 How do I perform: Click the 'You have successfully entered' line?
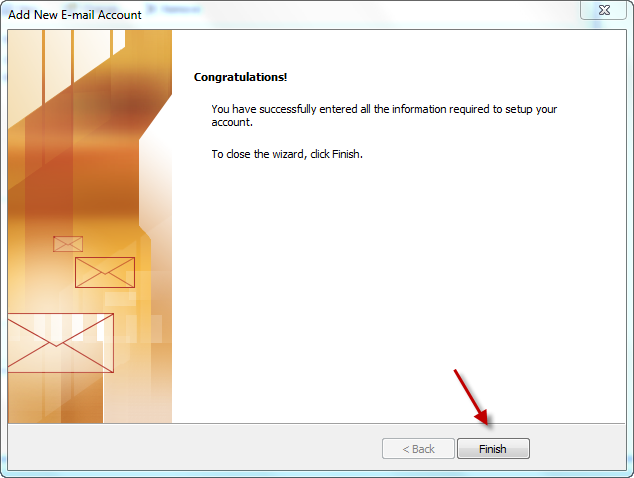click(x=384, y=109)
